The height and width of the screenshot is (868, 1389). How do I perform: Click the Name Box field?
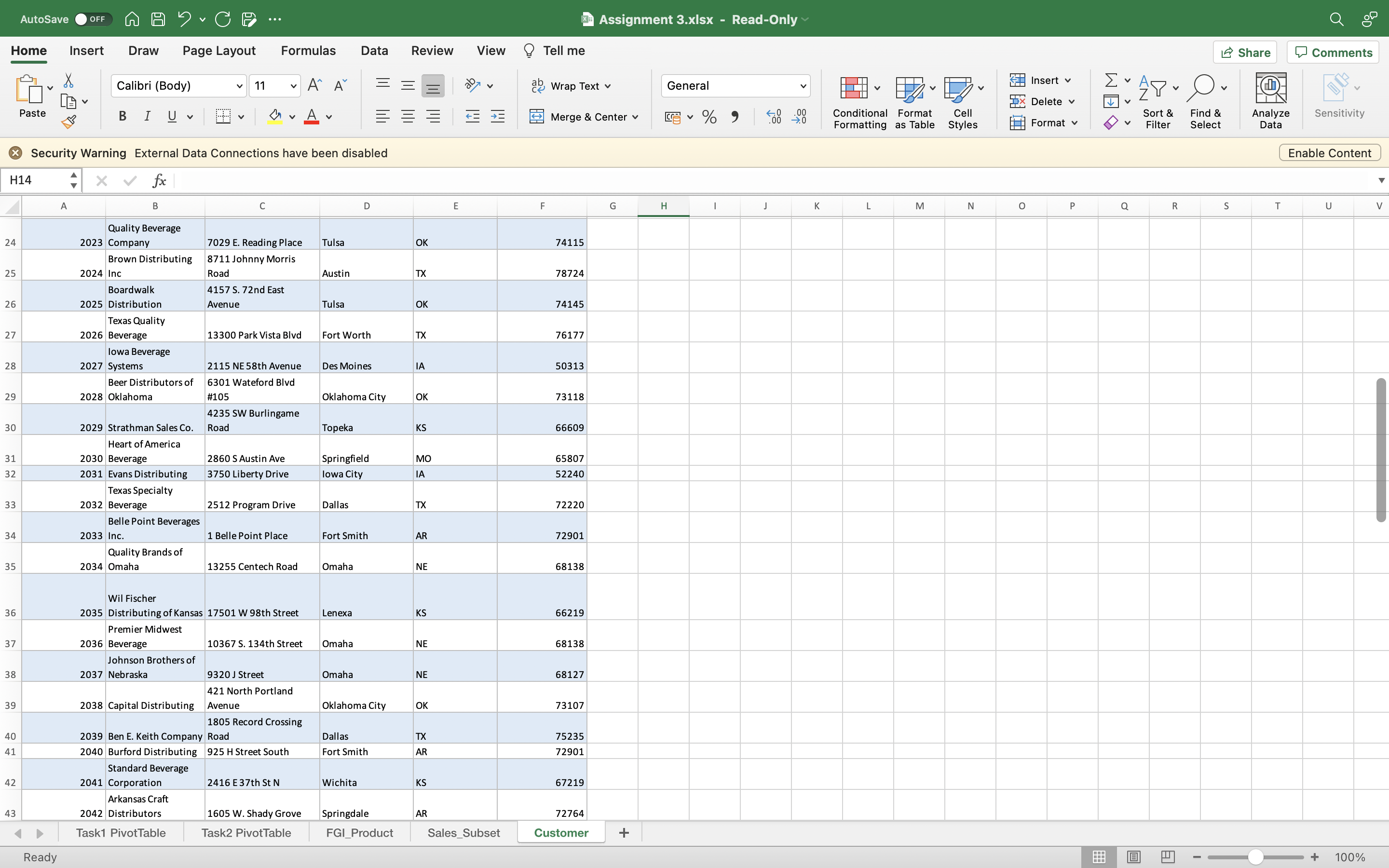click(x=34, y=180)
